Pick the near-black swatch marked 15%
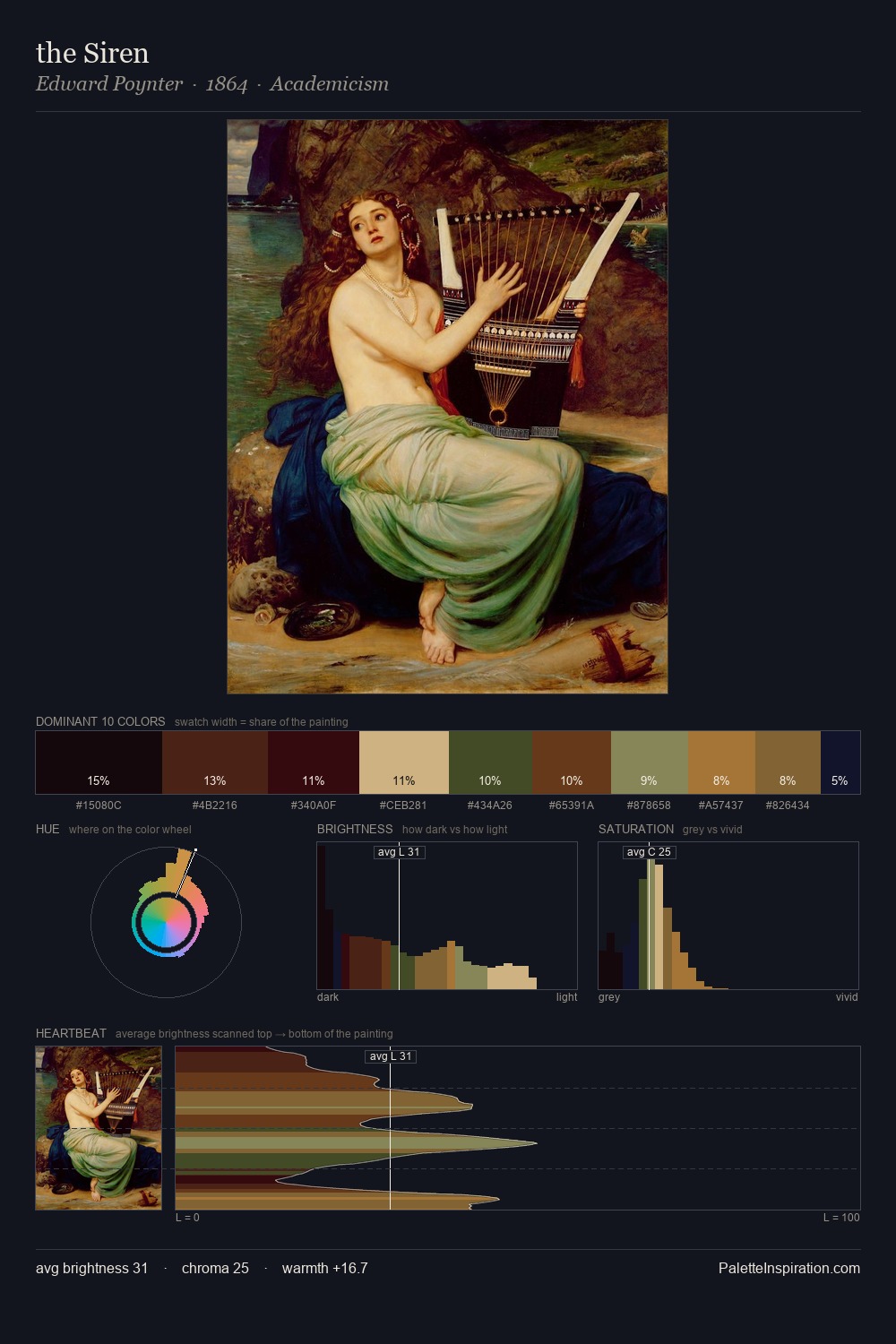896x1344 pixels. coord(99,762)
